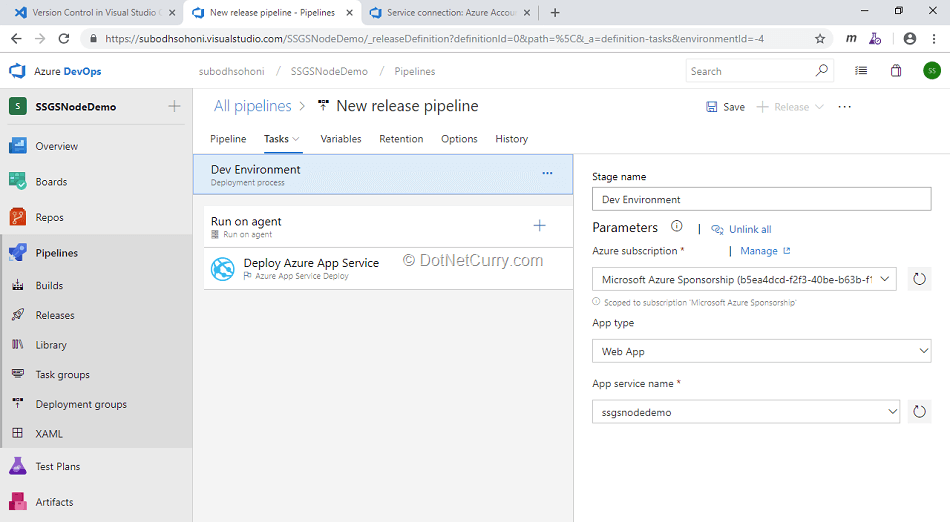Switch to the Retention tab

click(x=401, y=139)
